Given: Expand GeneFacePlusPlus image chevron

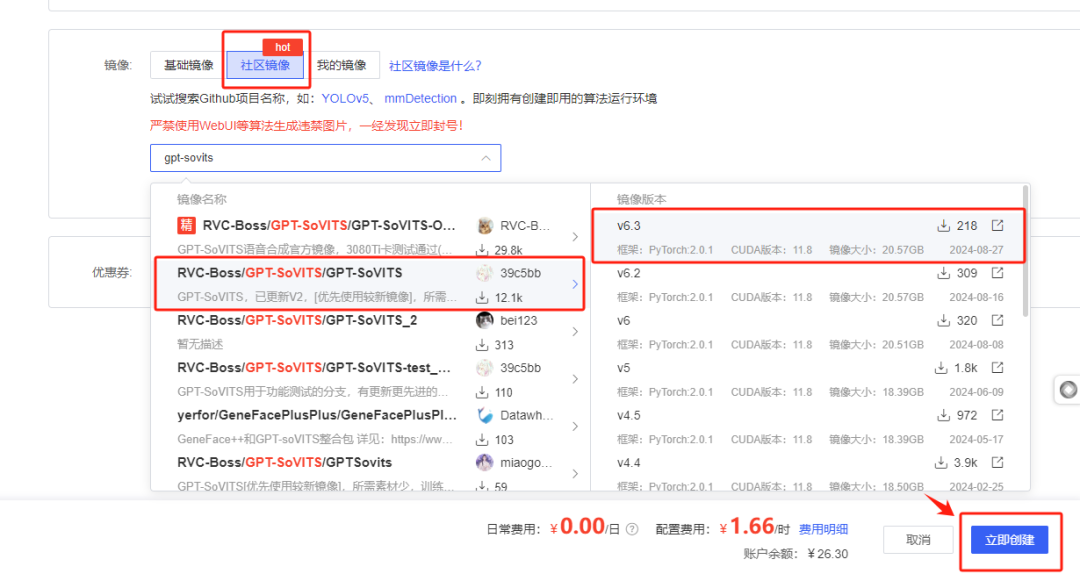Looking at the screenshot, I should [575, 427].
